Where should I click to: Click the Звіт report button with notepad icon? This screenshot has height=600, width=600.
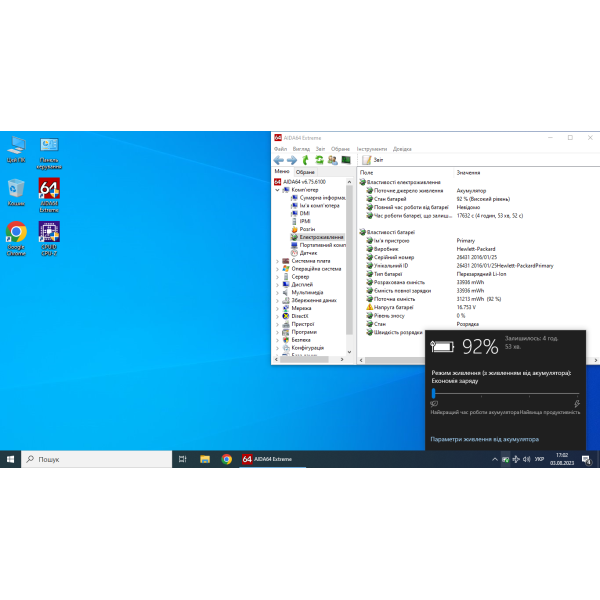pyautogui.click(x=373, y=160)
